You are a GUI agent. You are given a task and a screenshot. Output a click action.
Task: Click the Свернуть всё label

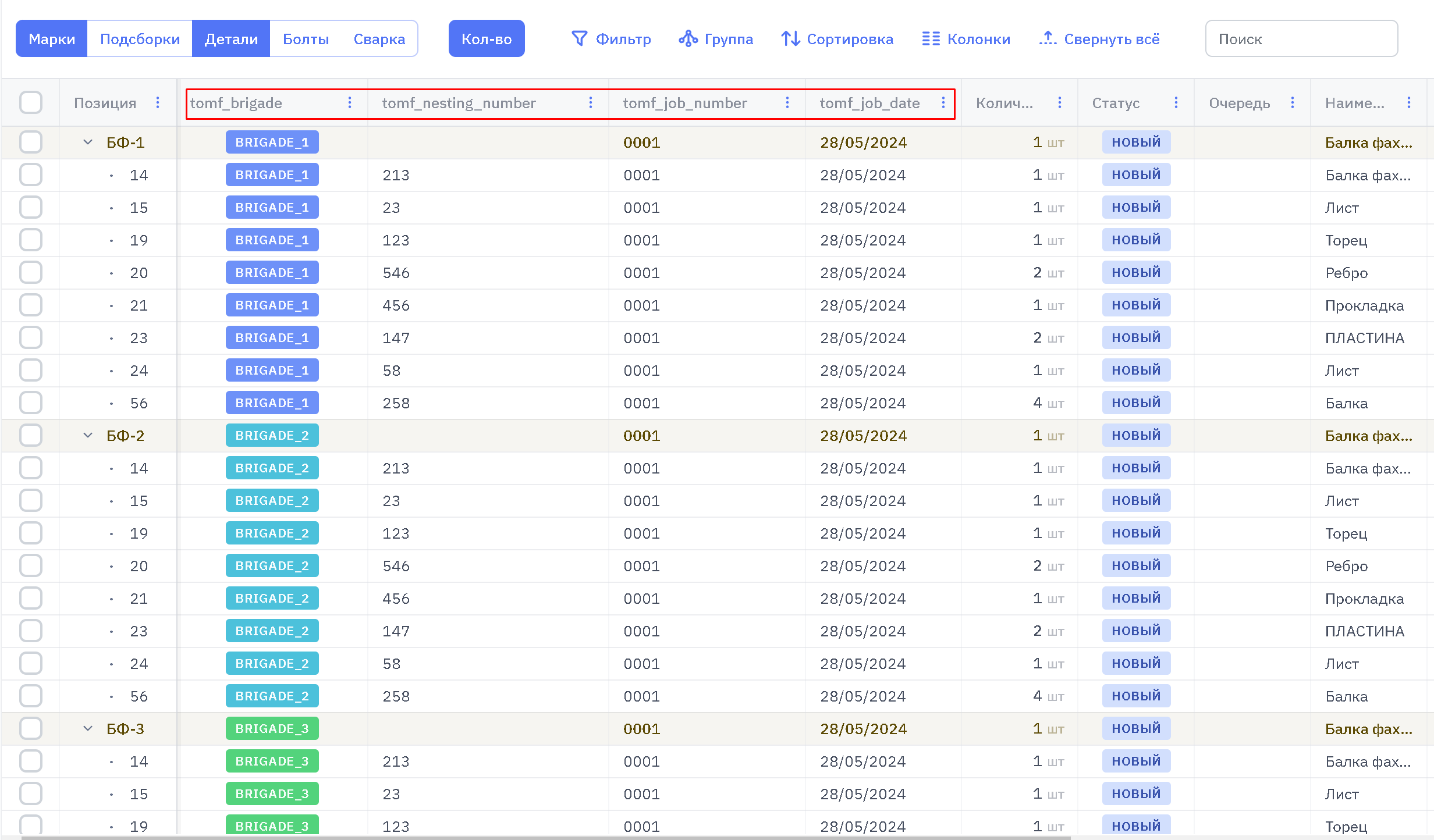tap(1112, 39)
